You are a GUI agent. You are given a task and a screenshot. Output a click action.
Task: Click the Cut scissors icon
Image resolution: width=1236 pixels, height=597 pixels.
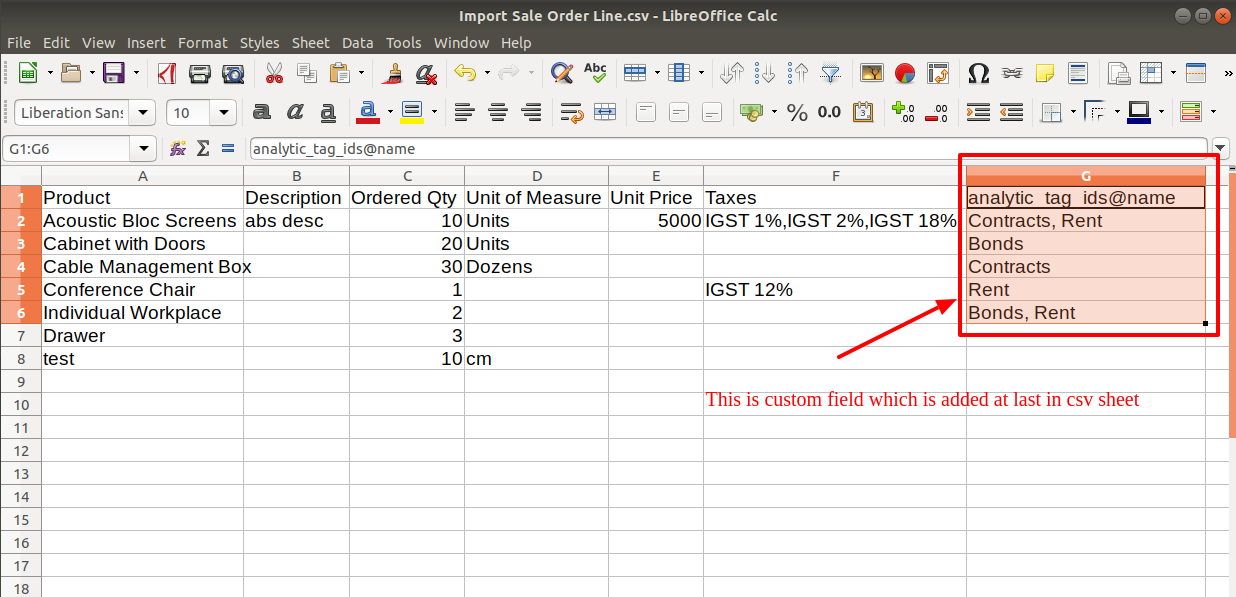click(273, 73)
